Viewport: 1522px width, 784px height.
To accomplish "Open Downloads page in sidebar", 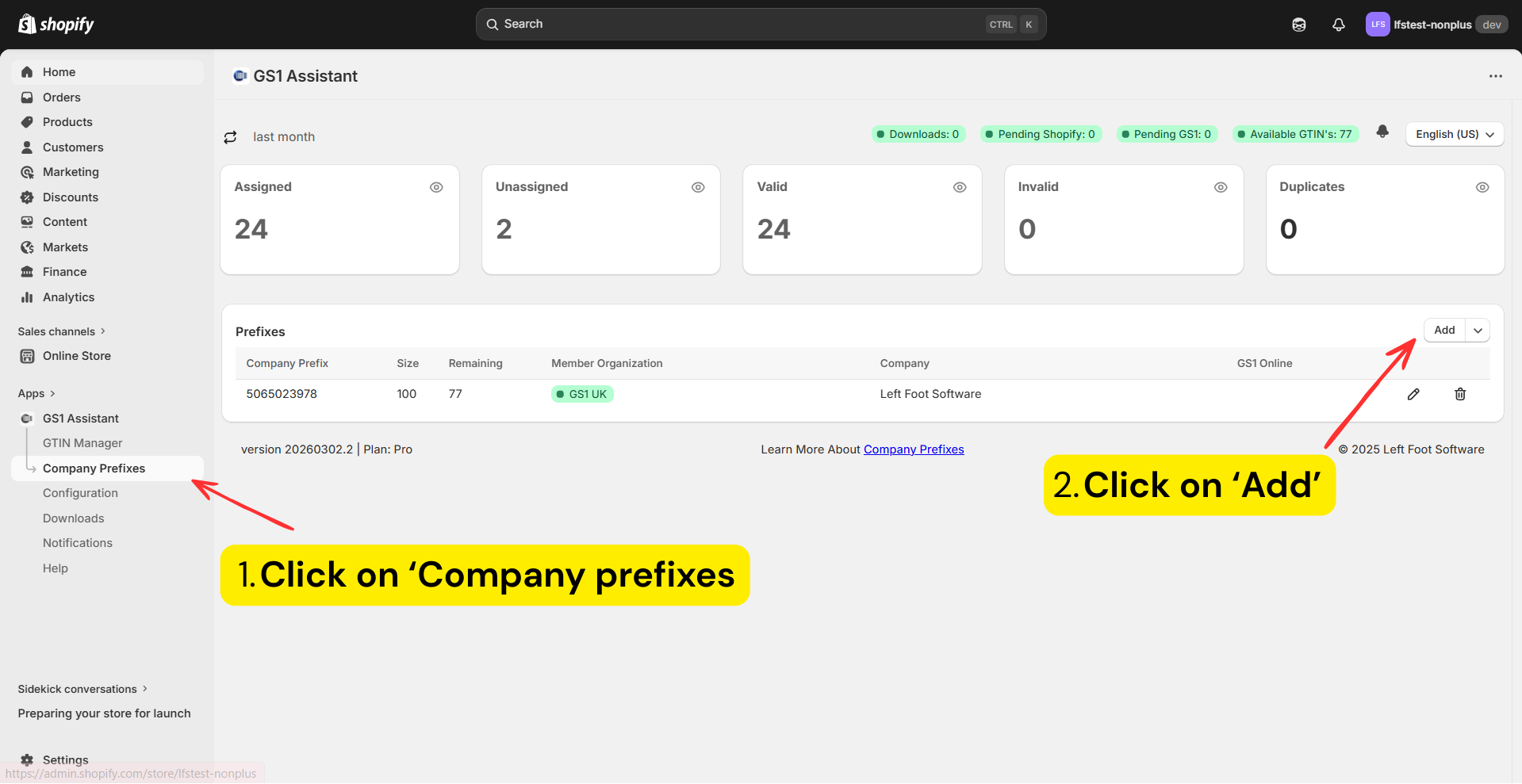I will [x=74, y=518].
